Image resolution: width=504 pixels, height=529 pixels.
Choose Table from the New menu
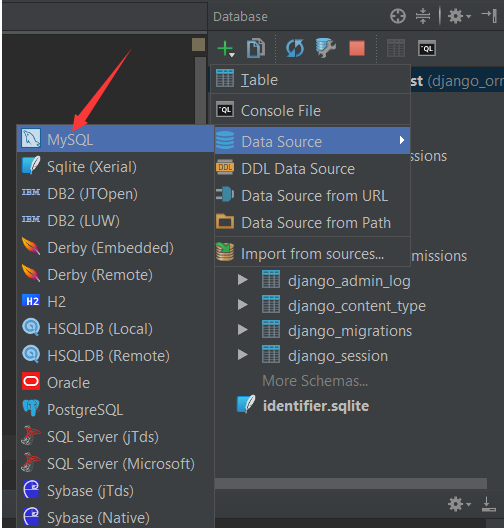[310, 80]
